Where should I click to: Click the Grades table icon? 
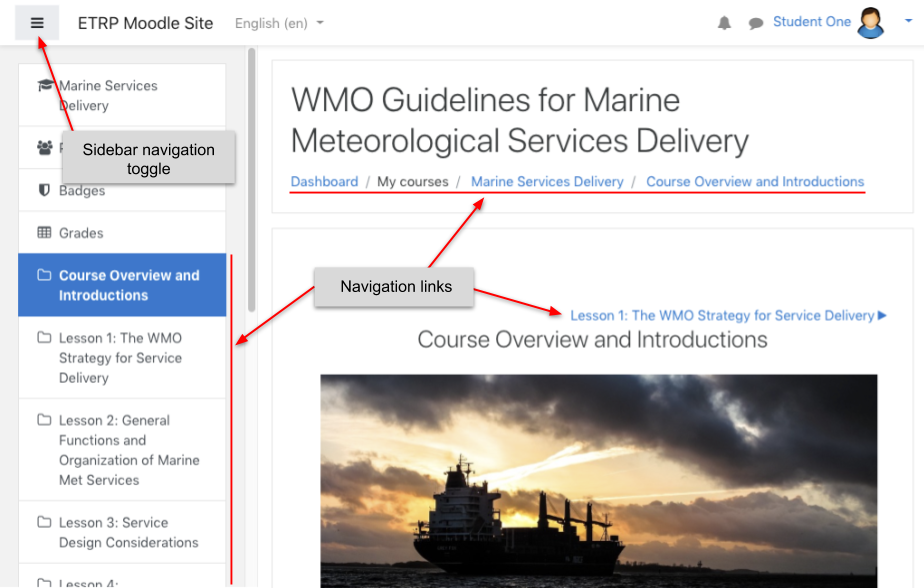tap(44, 232)
